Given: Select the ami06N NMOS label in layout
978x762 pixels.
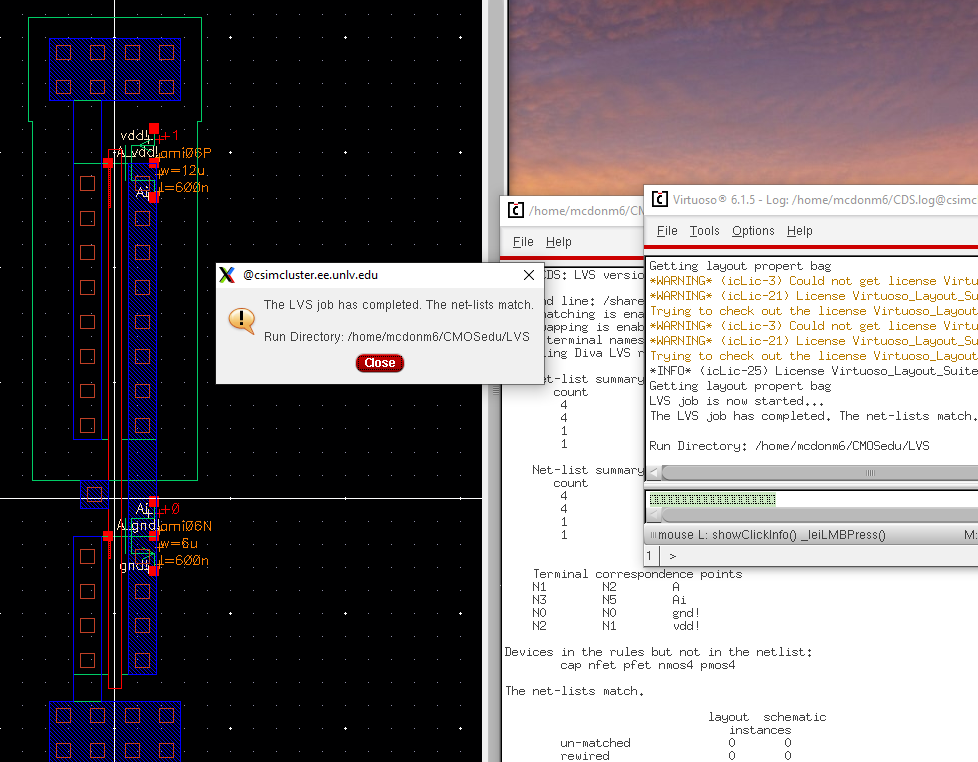Looking at the screenshot, I should coord(185,526).
